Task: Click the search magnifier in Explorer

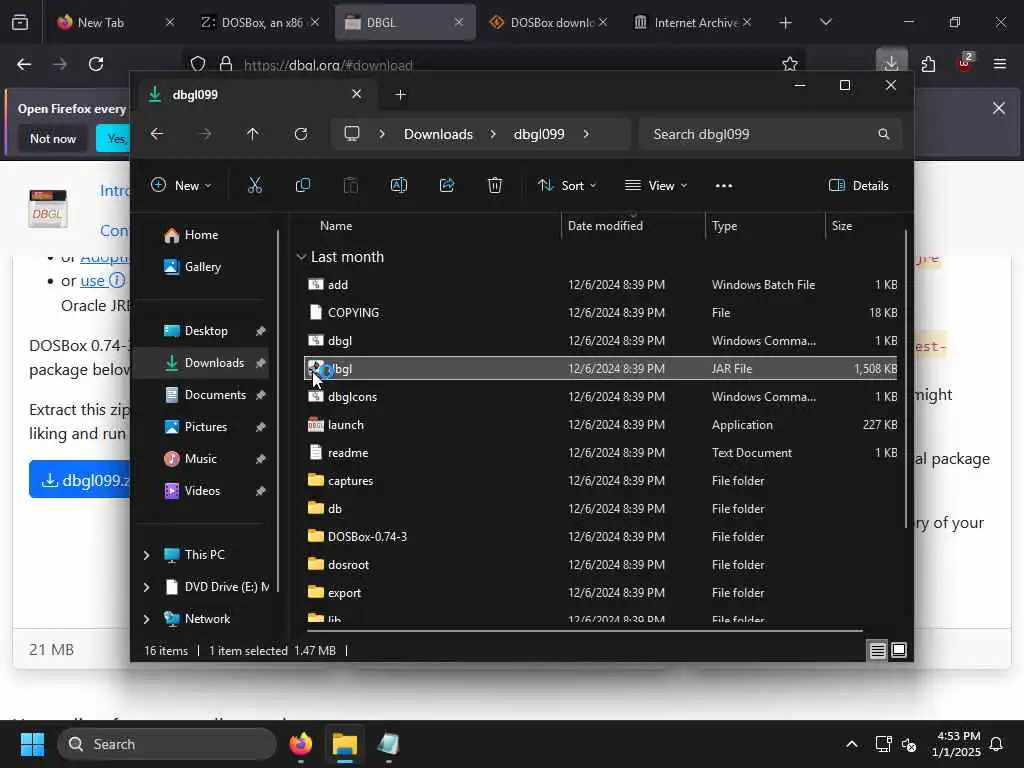Action: point(884,134)
